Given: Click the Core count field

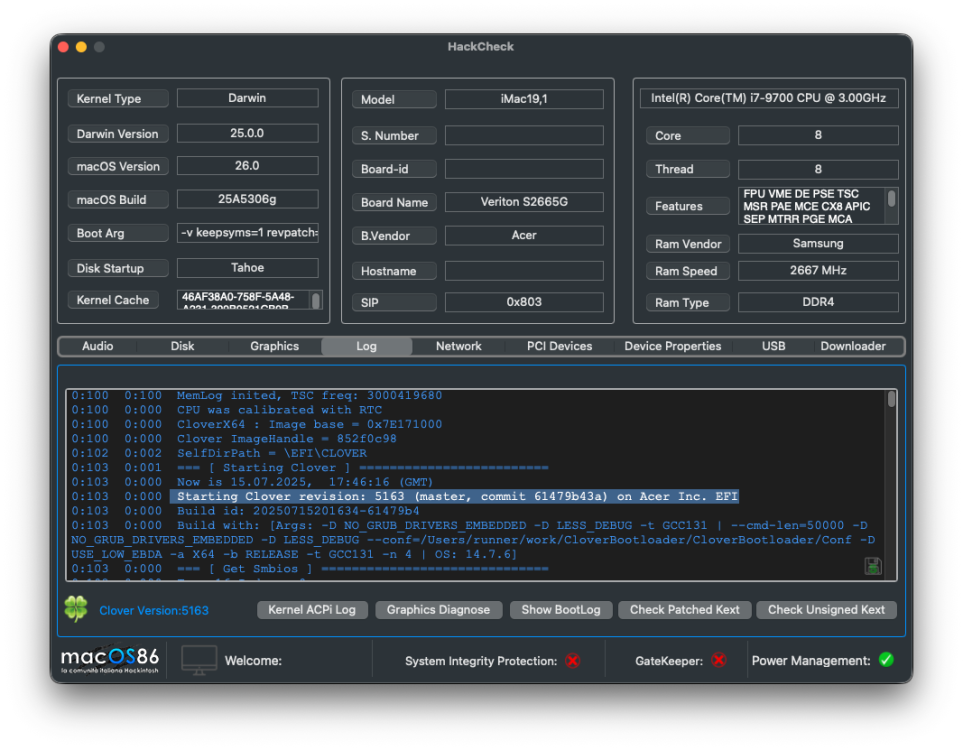Looking at the screenshot, I should pyautogui.click(x=818, y=135).
